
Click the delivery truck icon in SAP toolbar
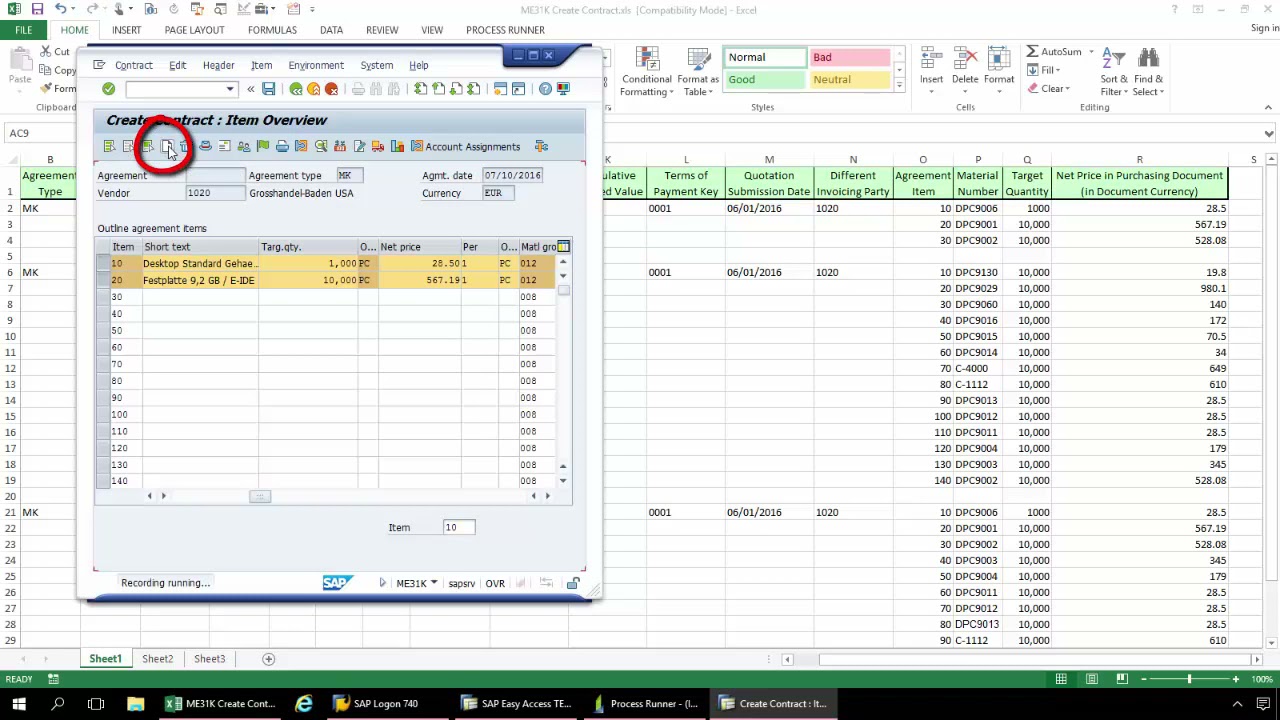click(x=378, y=147)
